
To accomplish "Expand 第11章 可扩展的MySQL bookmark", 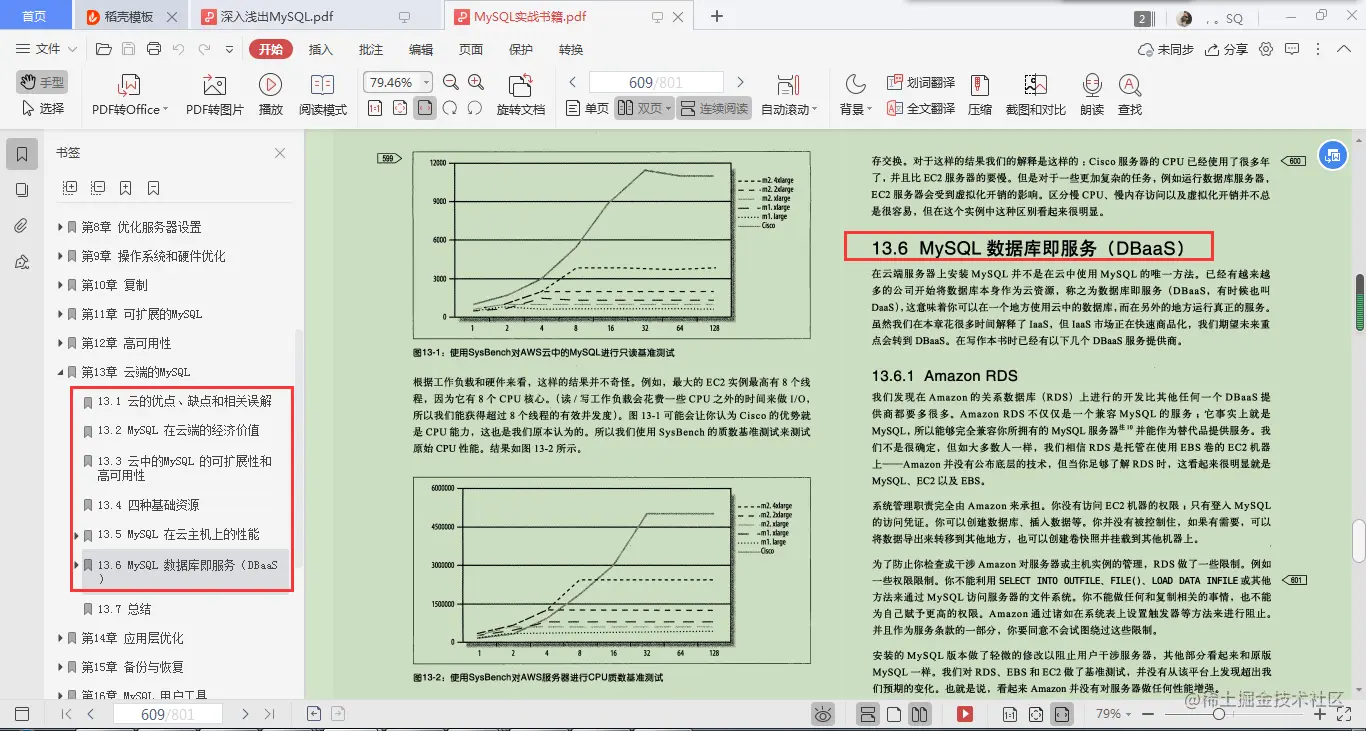I will point(61,315).
